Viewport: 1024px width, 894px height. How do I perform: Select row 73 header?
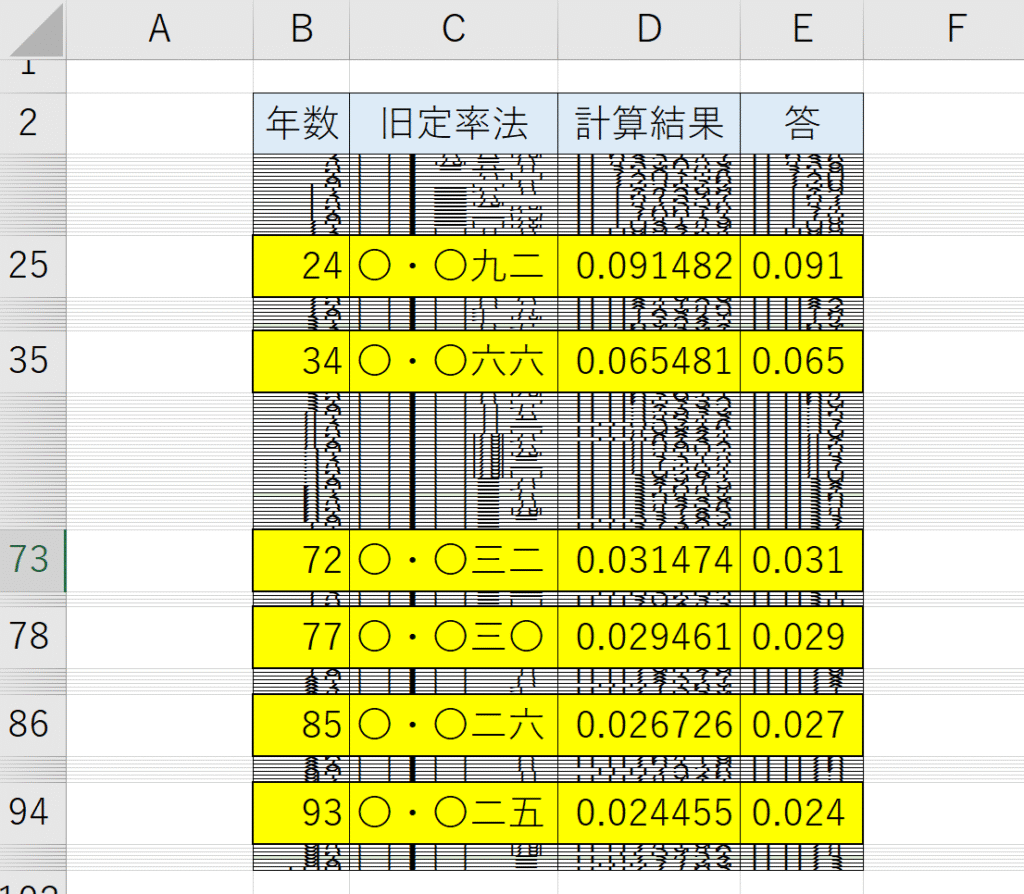(33, 560)
